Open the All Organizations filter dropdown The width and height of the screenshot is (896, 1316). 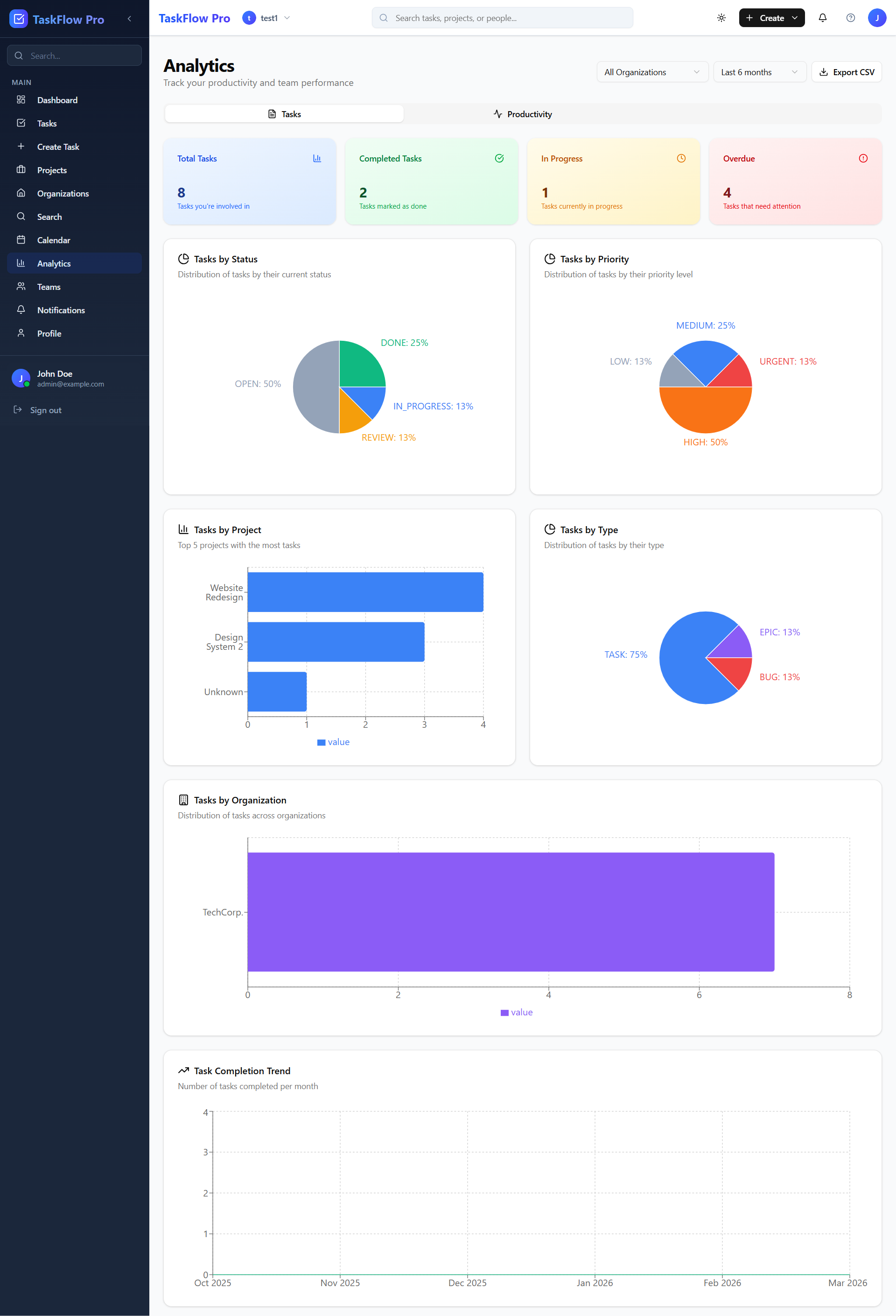click(x=652, y=72)
